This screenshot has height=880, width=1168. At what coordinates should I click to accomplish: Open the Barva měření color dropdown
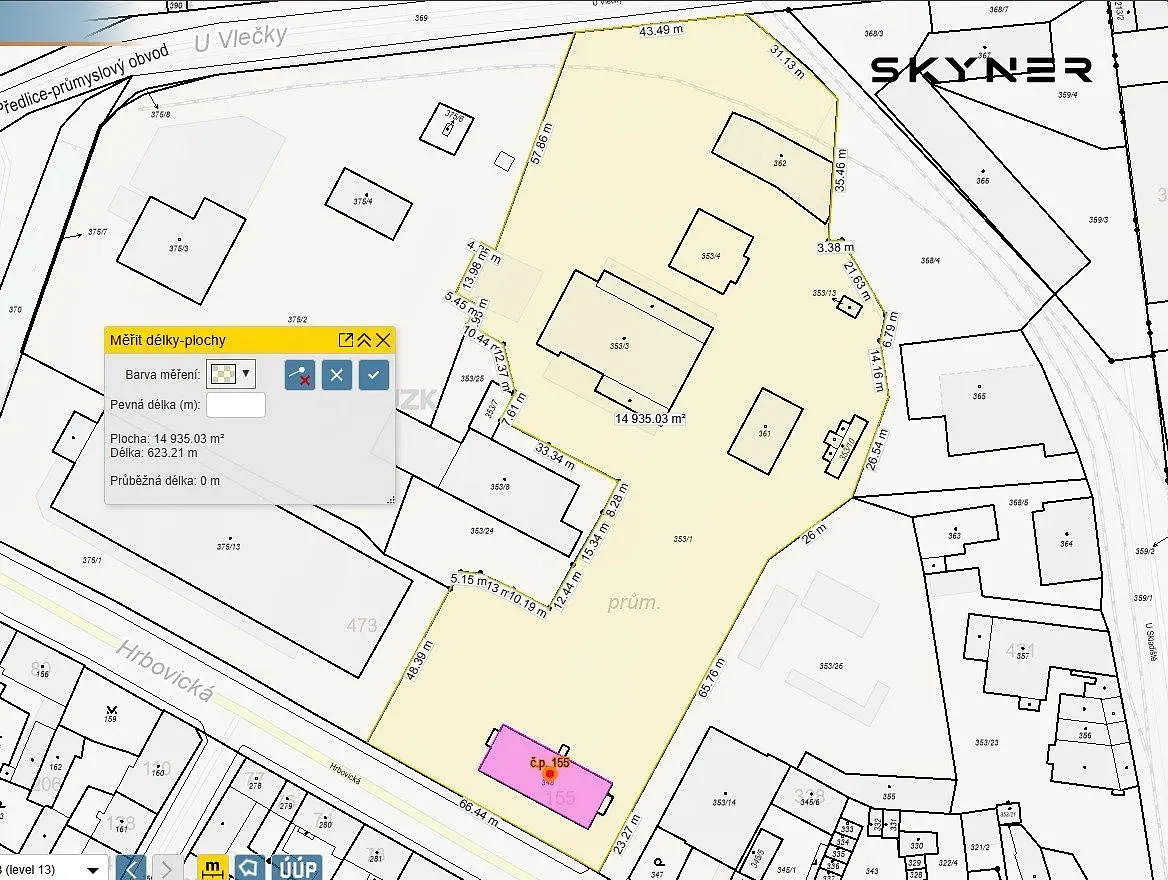246,373
